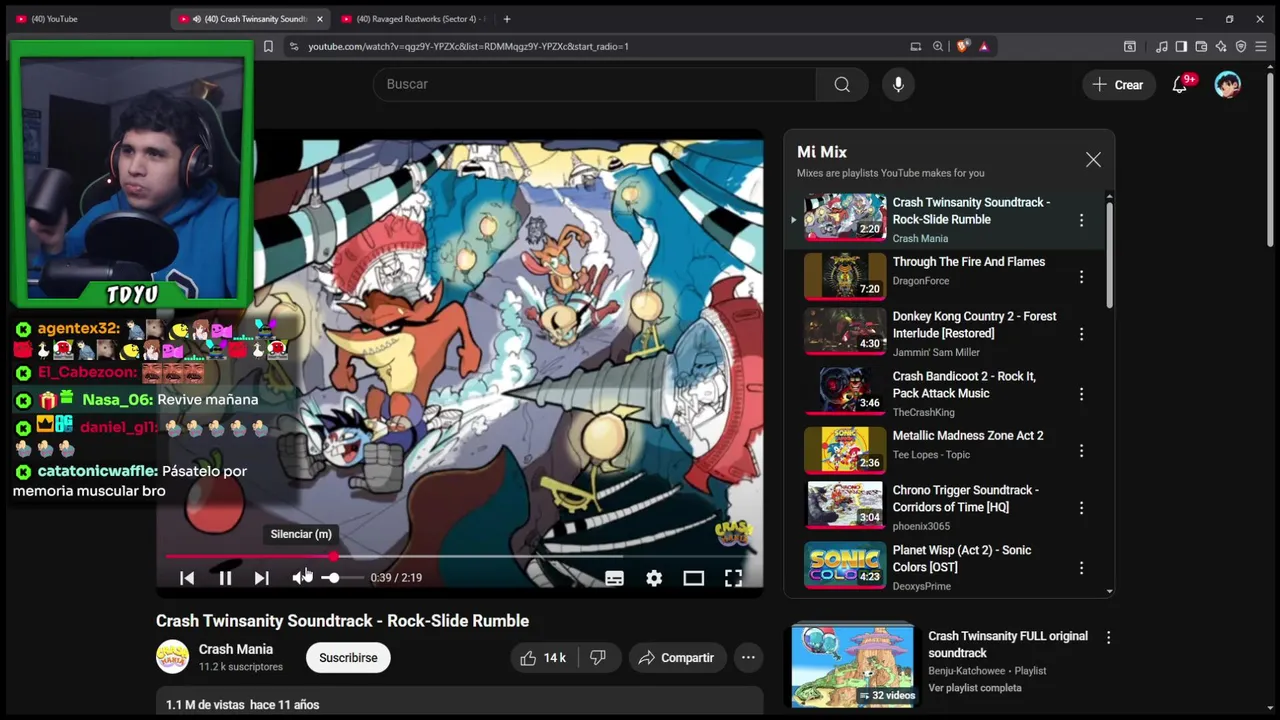Image resolution: width=1280 pixels, height=720 pixels.
Task: Click the Brave Shields lion icon
Action: [x=963, y=46]
